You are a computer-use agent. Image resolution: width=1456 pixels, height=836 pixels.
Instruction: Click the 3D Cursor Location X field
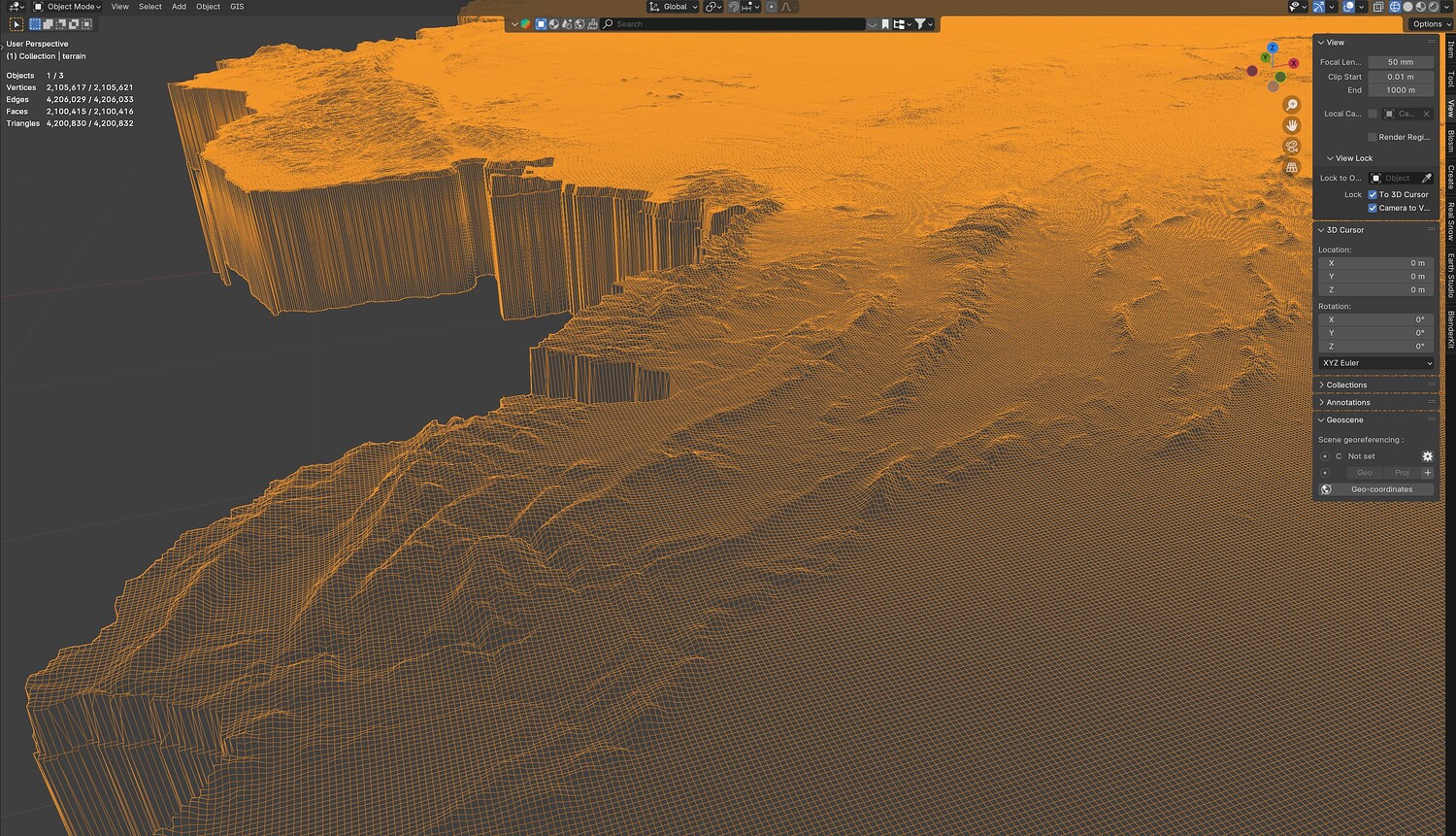pos(1376,263)
